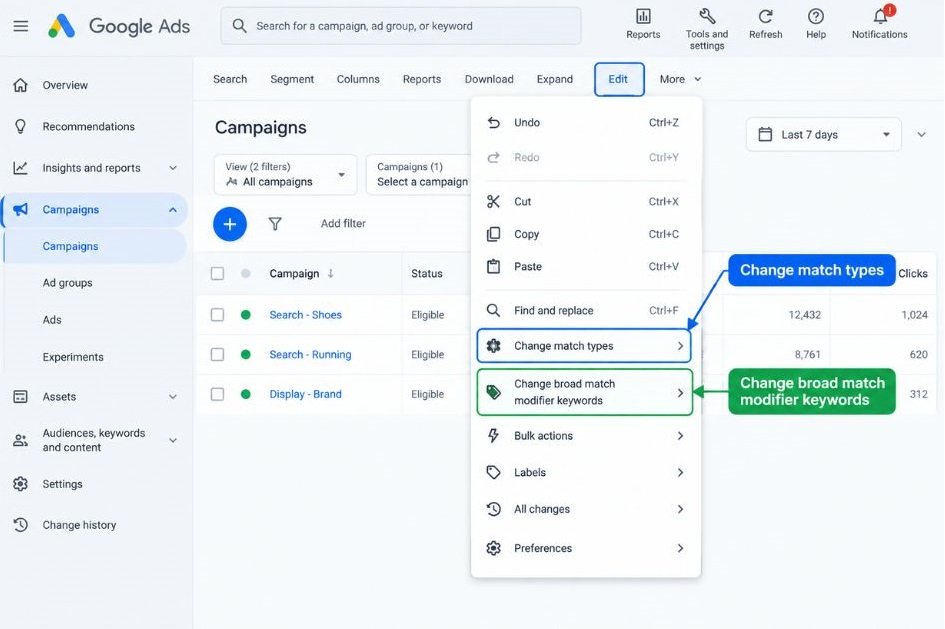The width and height of the screenshot is (945, 629).
Task: Open the Search - Running campaign link
Action: (x=310, y=354)
